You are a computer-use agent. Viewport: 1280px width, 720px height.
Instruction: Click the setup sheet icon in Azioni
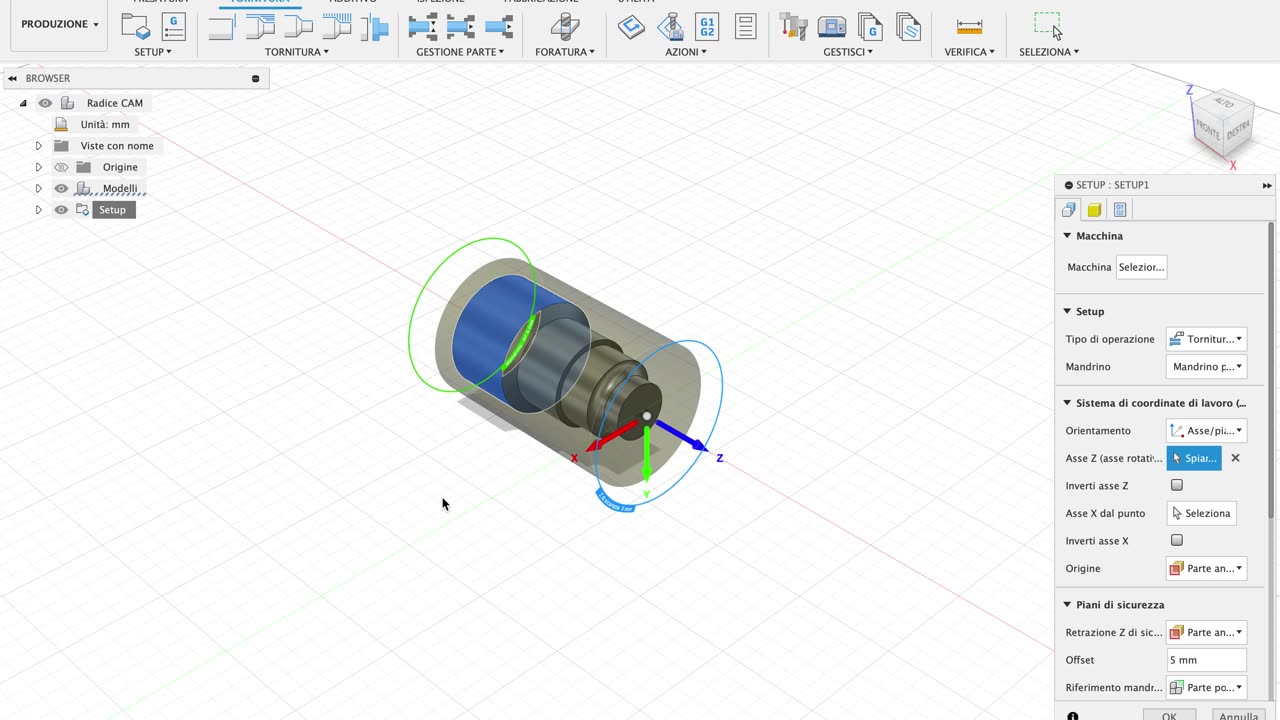[x=745, y=27]
